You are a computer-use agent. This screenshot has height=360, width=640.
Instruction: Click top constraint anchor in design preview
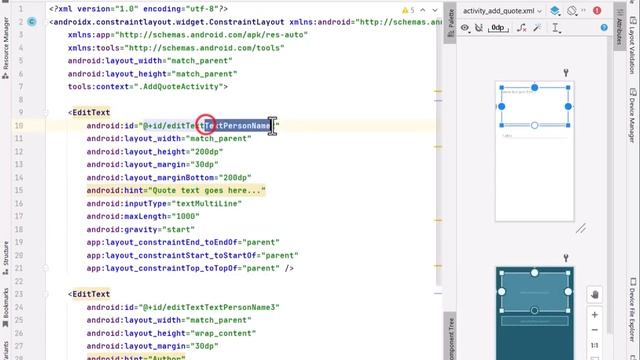(x=534, y=87)
